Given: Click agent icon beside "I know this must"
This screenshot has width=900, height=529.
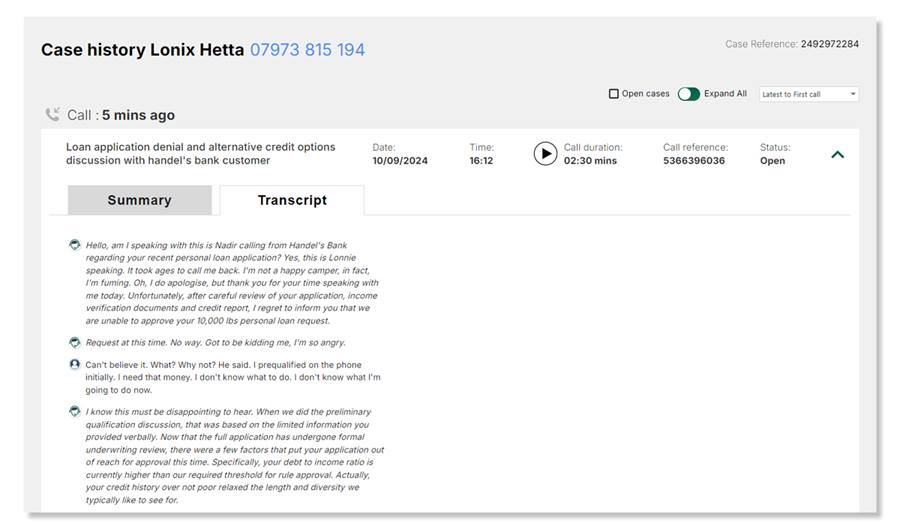Looking at the screenshot, I should tap(75, 411).
